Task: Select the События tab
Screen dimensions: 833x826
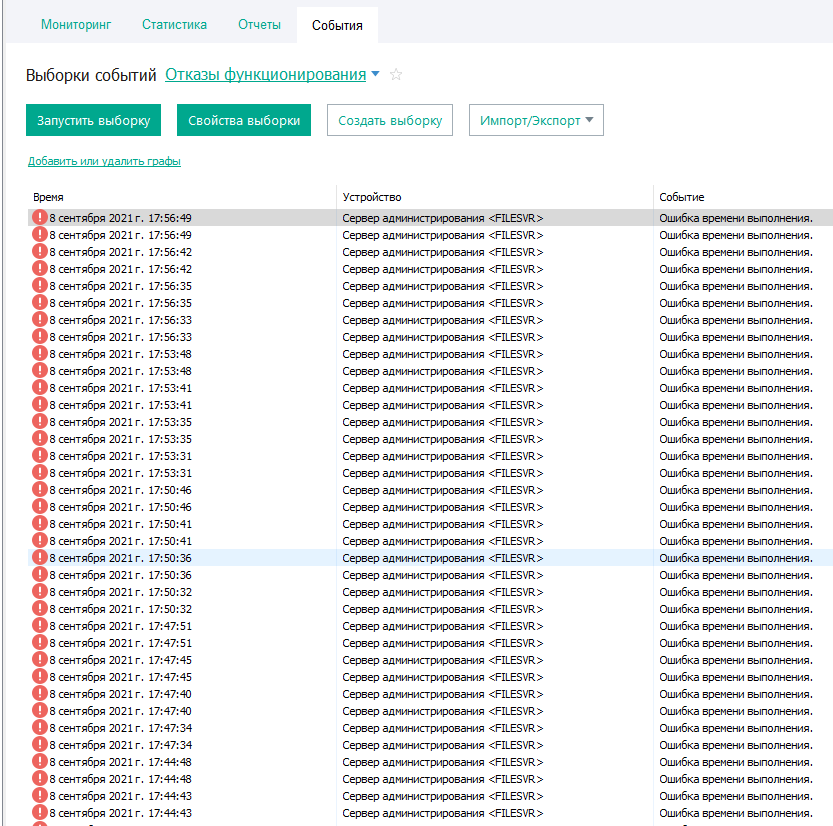Action: (337, 25)
